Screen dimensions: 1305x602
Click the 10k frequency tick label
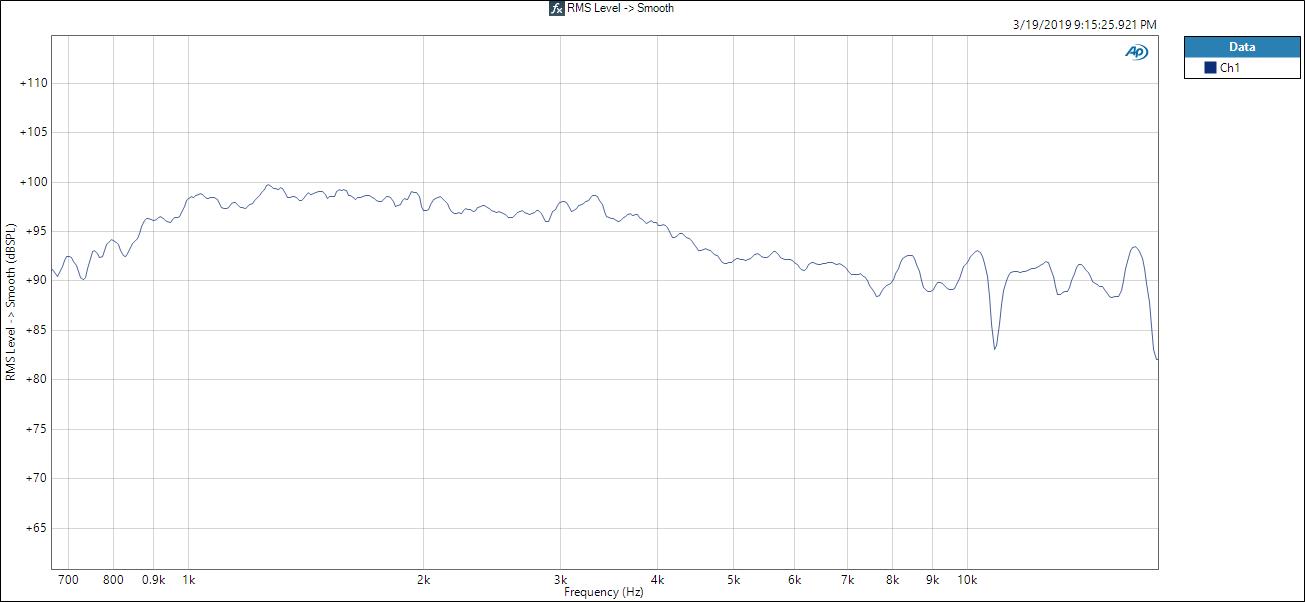967,579
